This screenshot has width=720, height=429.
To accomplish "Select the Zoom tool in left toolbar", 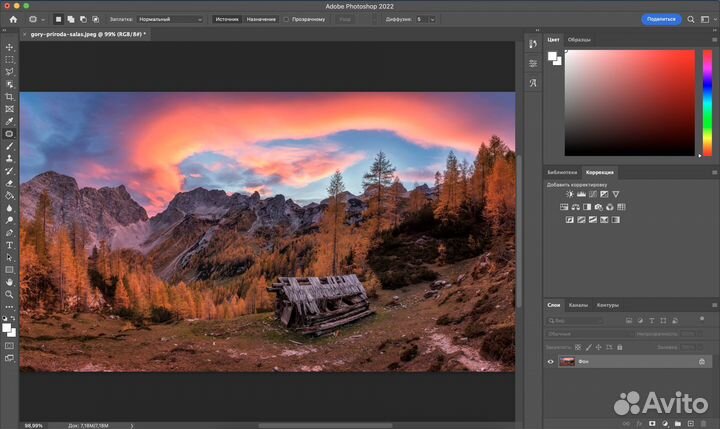I will (x=9, y=294).
